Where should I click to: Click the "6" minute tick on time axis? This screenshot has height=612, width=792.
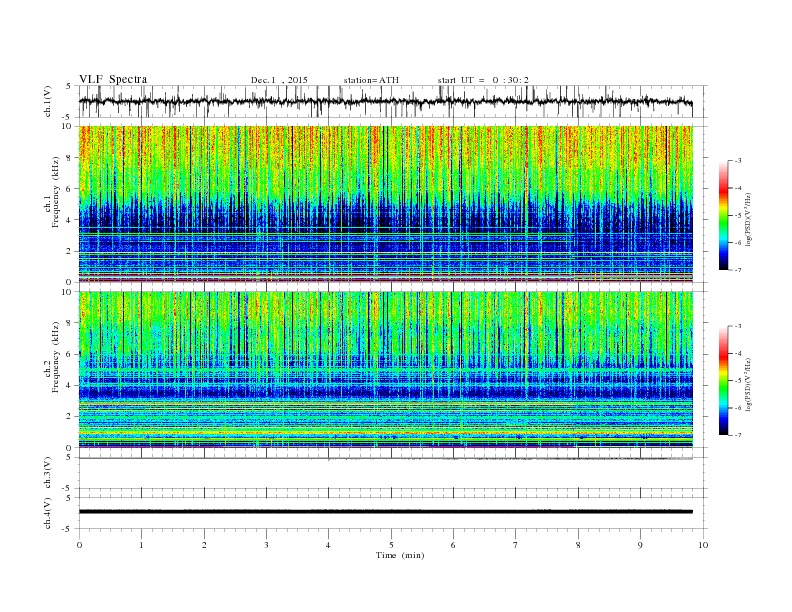453,545
